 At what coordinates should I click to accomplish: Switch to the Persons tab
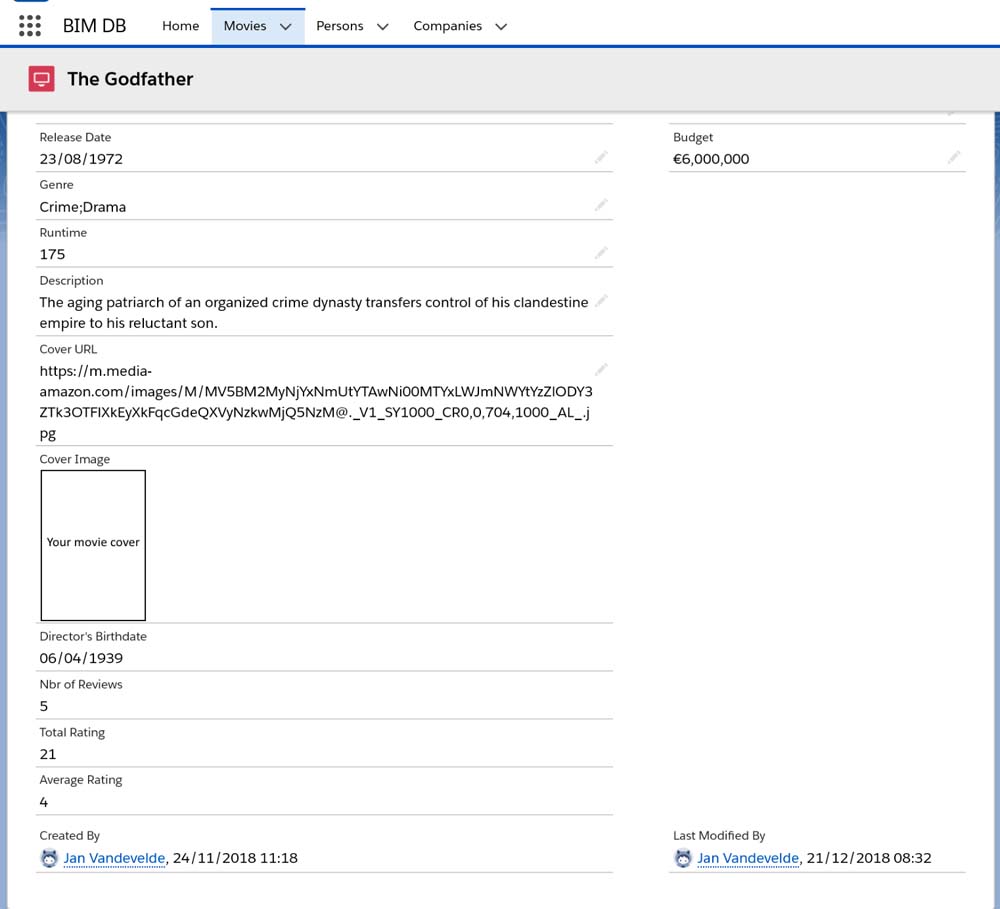[339, 26]
